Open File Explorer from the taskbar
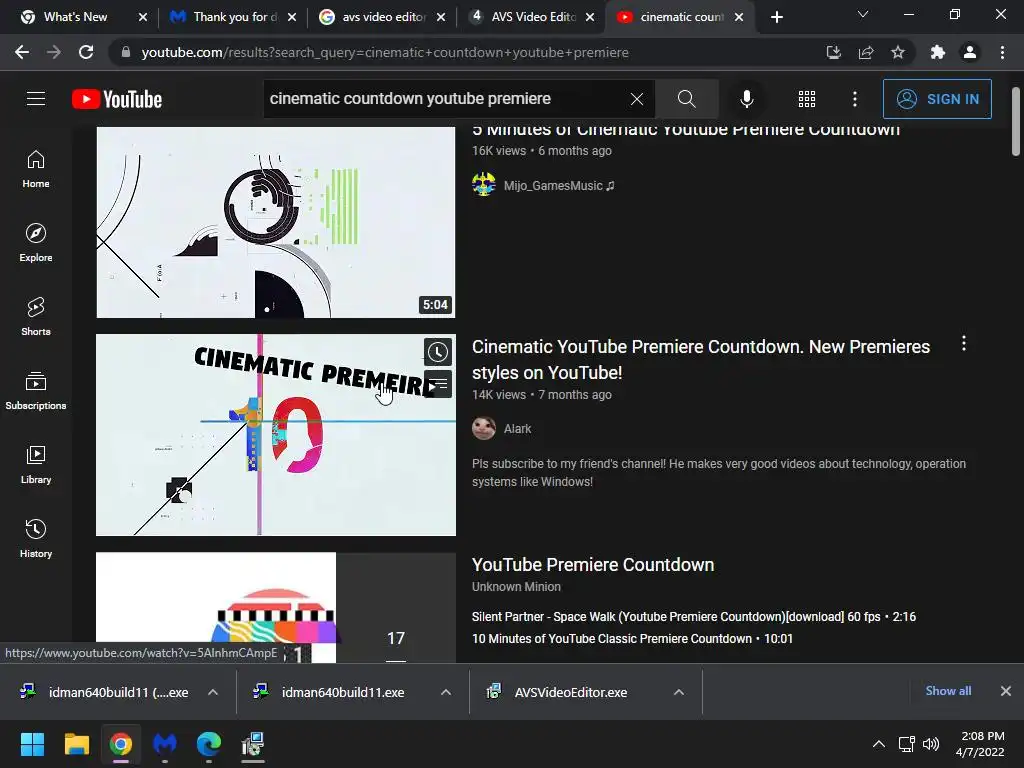The width and height of the screenshot is (1024, 768). (76, 744)
